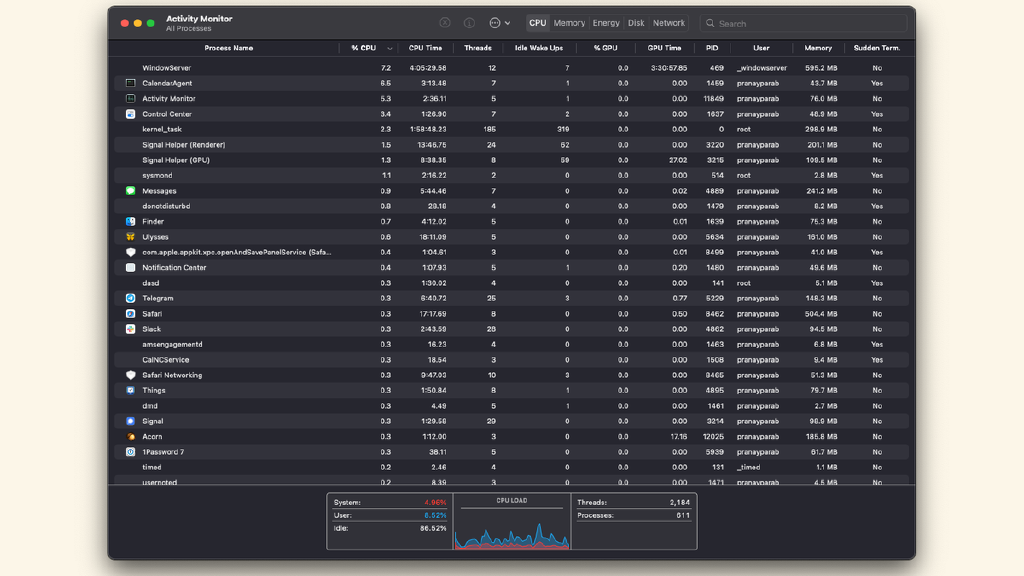Image resolution: width=1024 pixels, height=576 pixels.
Task: Switch to the Energy tab
Action: [x=606, y=23]
